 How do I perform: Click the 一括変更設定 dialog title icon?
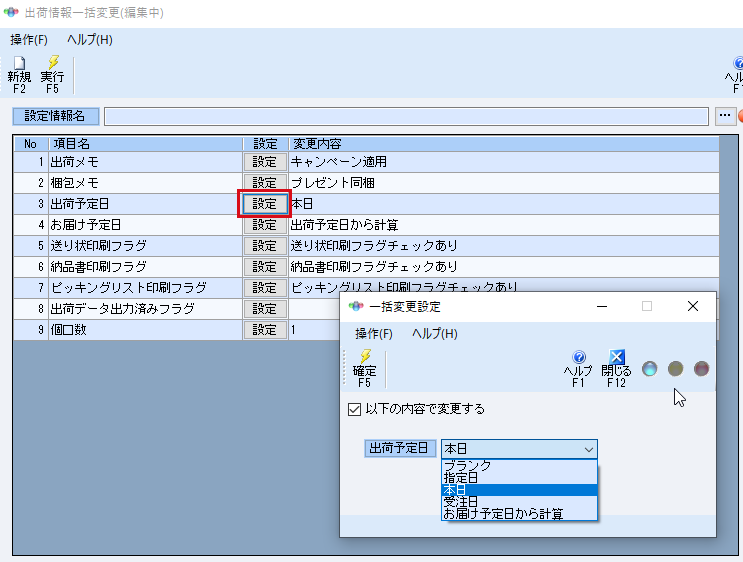(x=356, y=307)
